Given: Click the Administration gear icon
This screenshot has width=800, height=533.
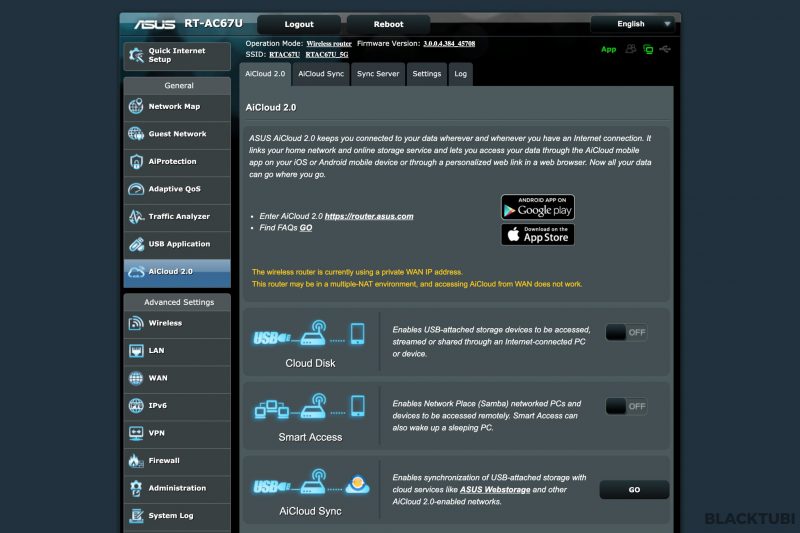Looking at the screenshot, I should pos(136,488).
